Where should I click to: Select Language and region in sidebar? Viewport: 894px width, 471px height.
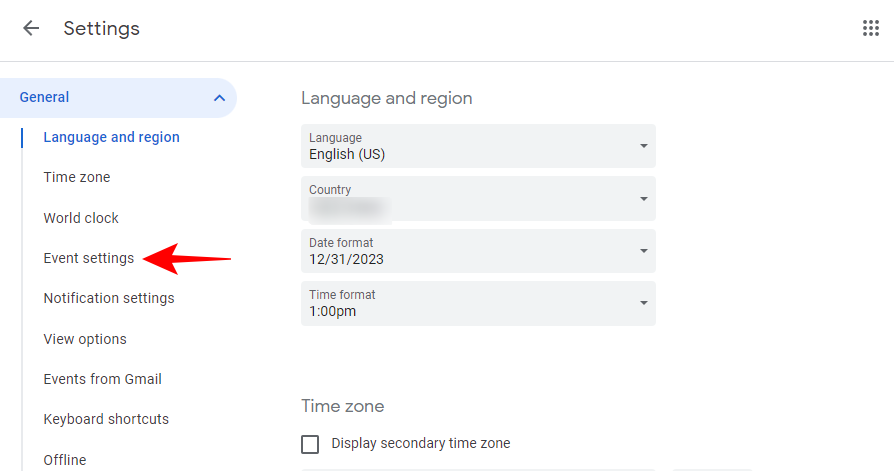point(111,137)
